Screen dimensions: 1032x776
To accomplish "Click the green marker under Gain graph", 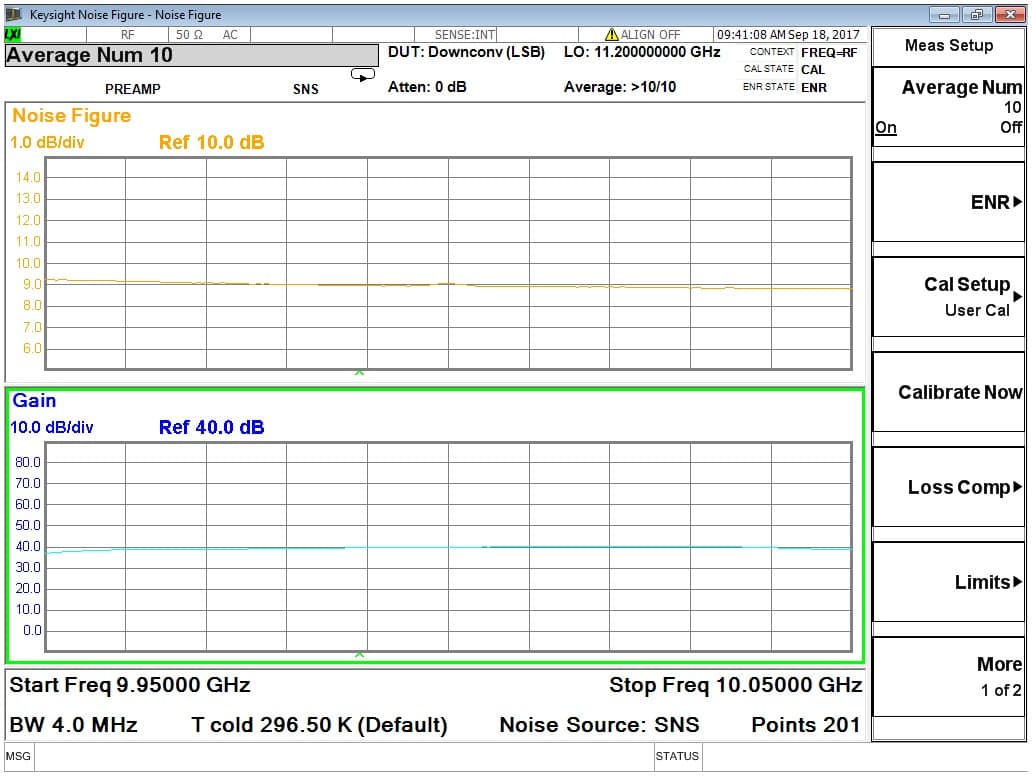I will click(x=359, y=654).
